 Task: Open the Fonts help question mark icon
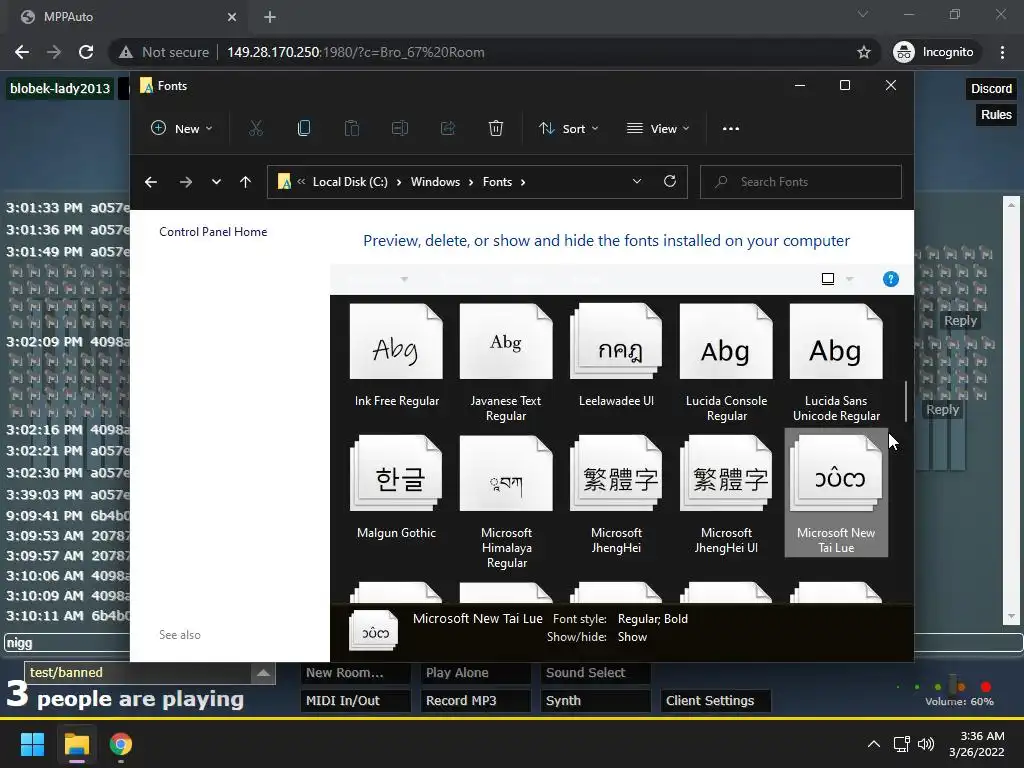(x=890, y=279)
